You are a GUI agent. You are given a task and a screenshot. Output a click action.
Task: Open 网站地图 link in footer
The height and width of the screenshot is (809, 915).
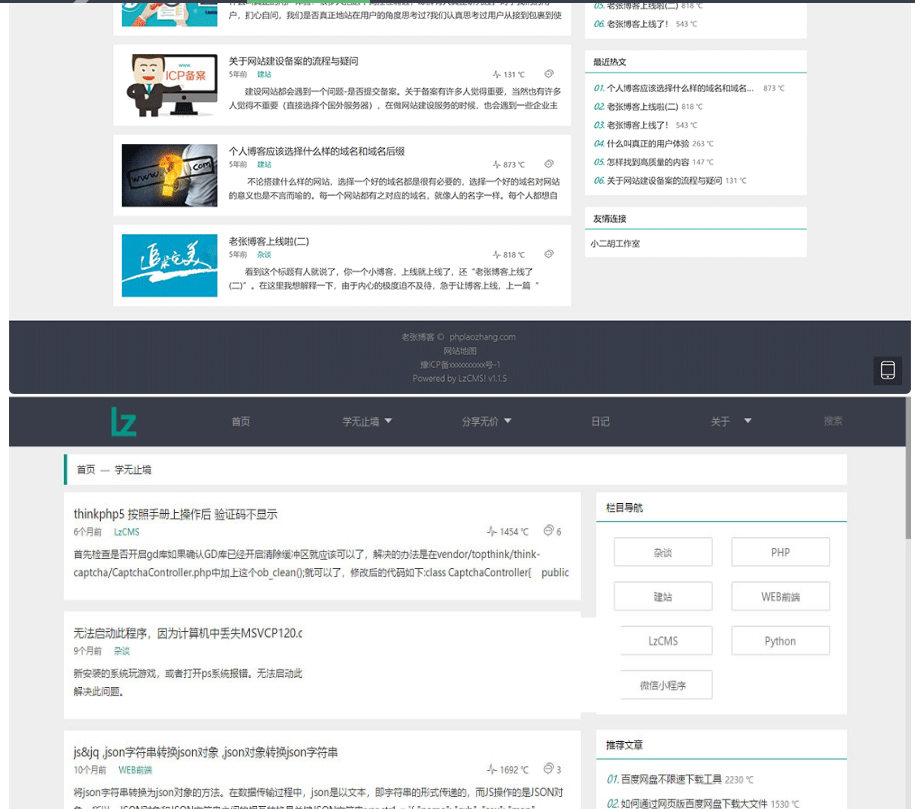tap(460, 351)
